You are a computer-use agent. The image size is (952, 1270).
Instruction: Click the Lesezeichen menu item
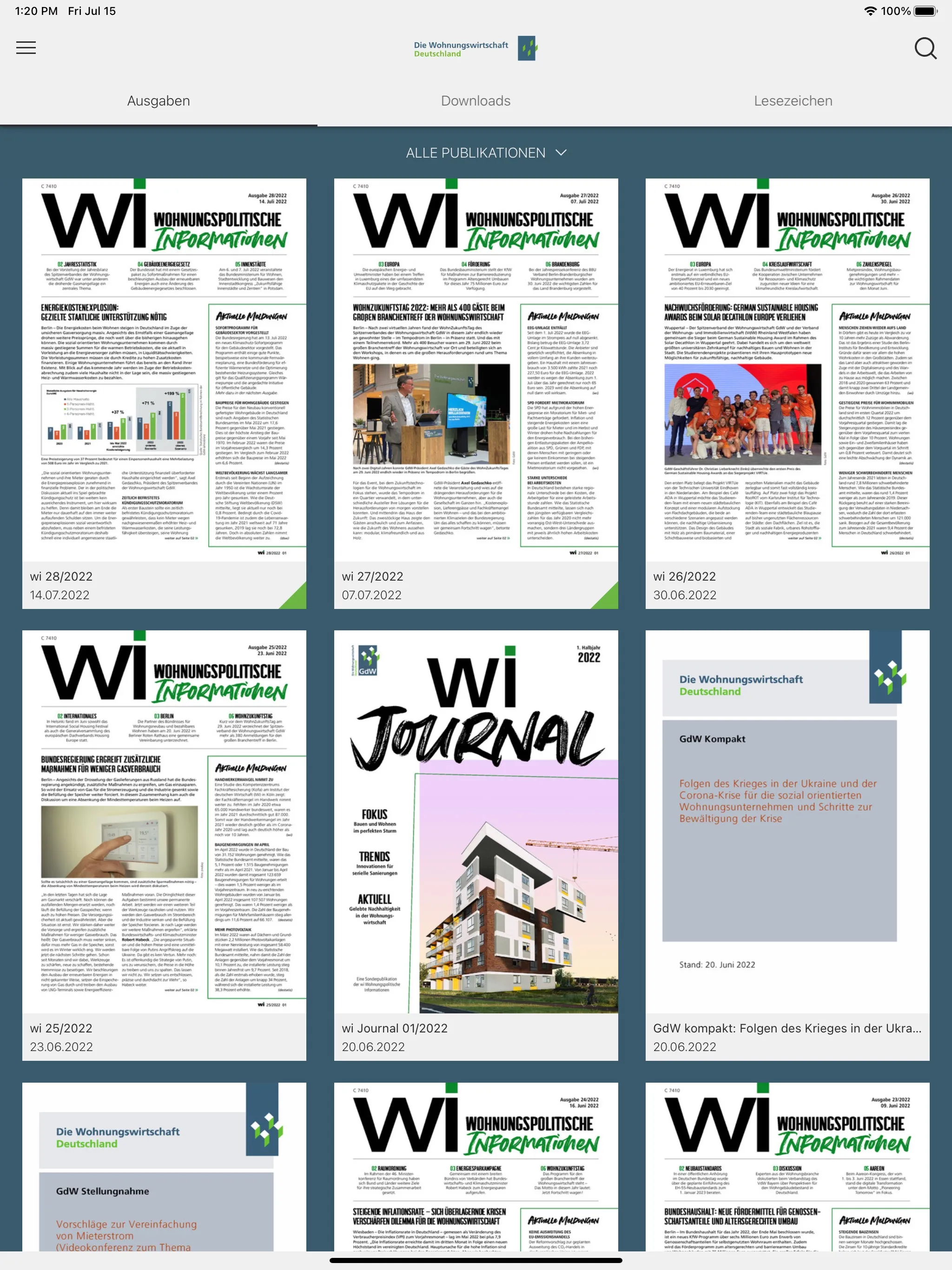coord(793,100)
